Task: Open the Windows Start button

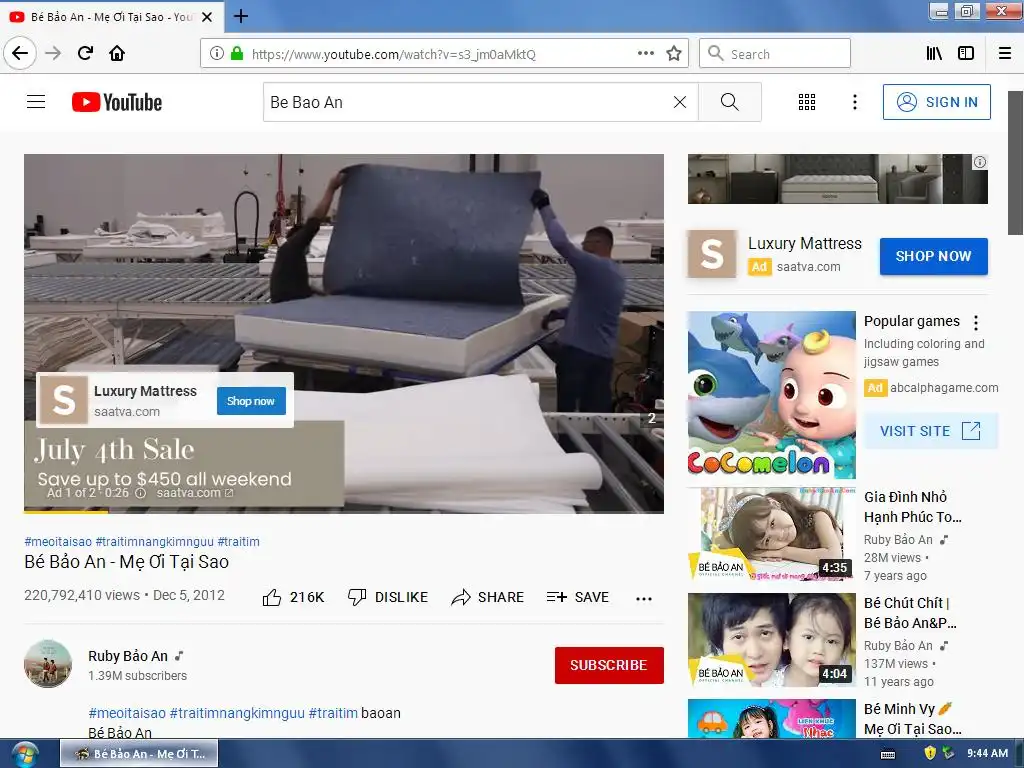Action: point(24,754)
